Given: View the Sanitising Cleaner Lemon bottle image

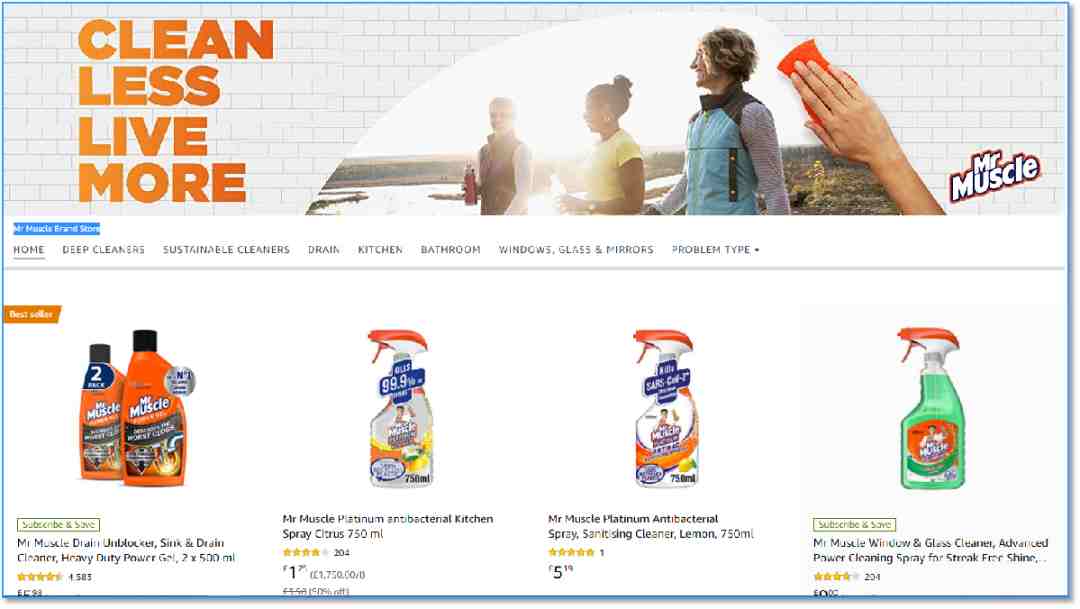Looking at the screenshot, I should [665, 409].
